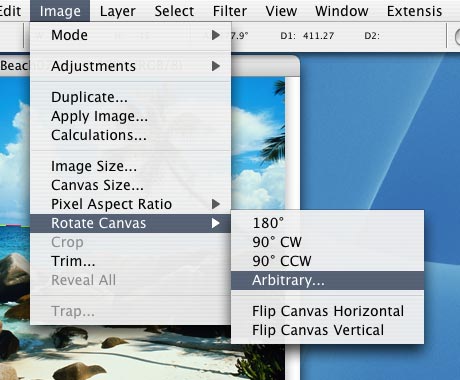Open the Window menu
460x380 pixels.
point(342,11)
